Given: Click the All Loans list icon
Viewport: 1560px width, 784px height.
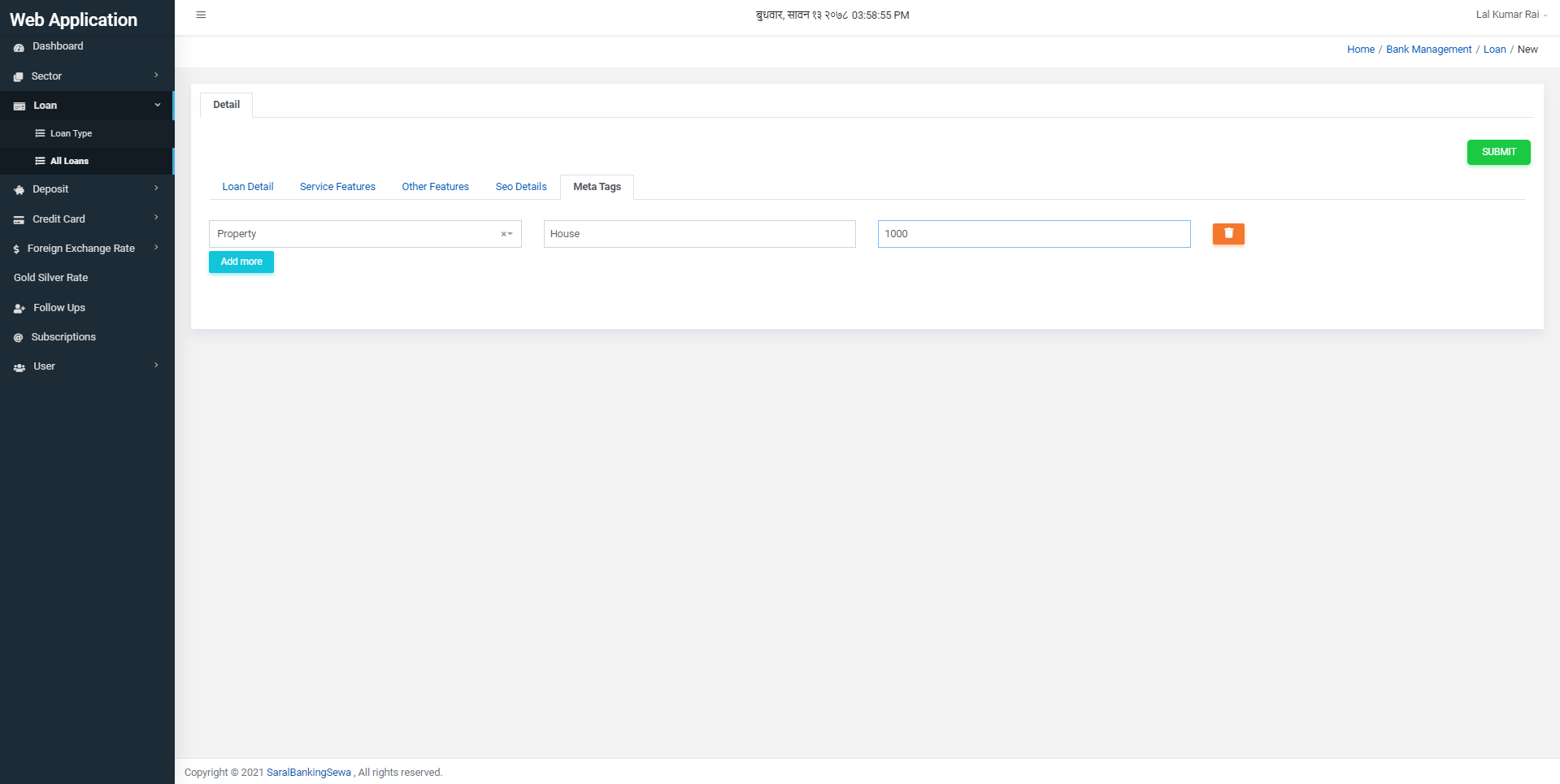Looking at the screenshot, I should pyautogui.click(x=40, y=161).
